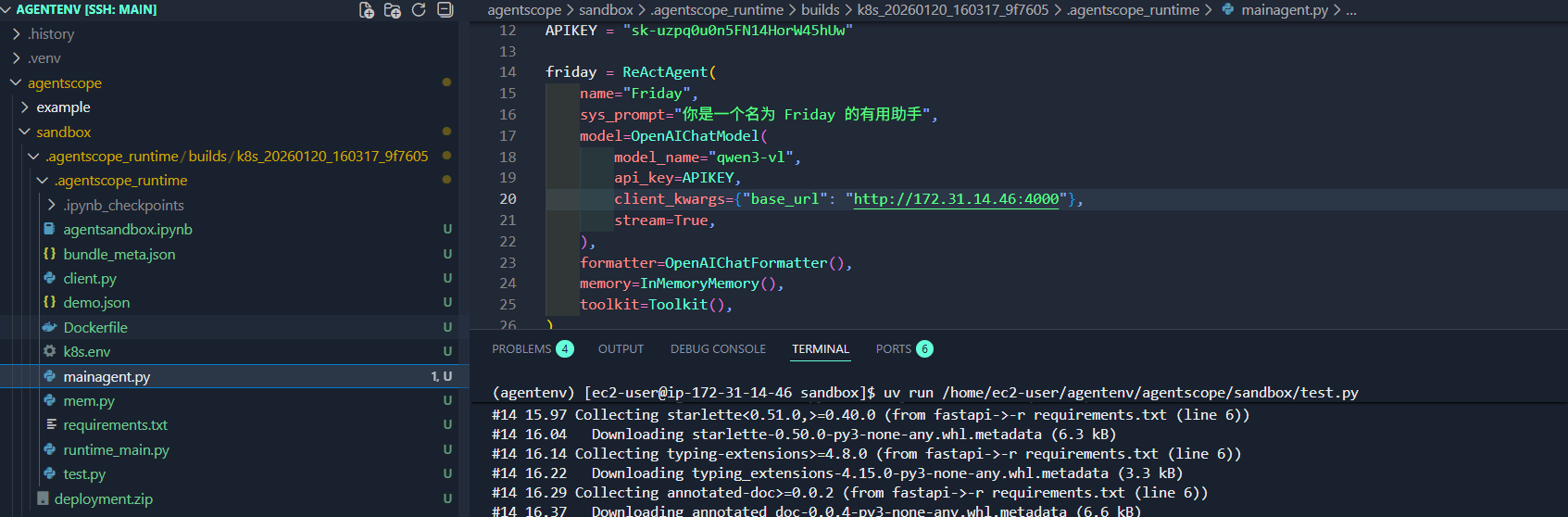Open deployment.zip file
The width and height of the screenshot is (1568, 517).
click(104, 498)
